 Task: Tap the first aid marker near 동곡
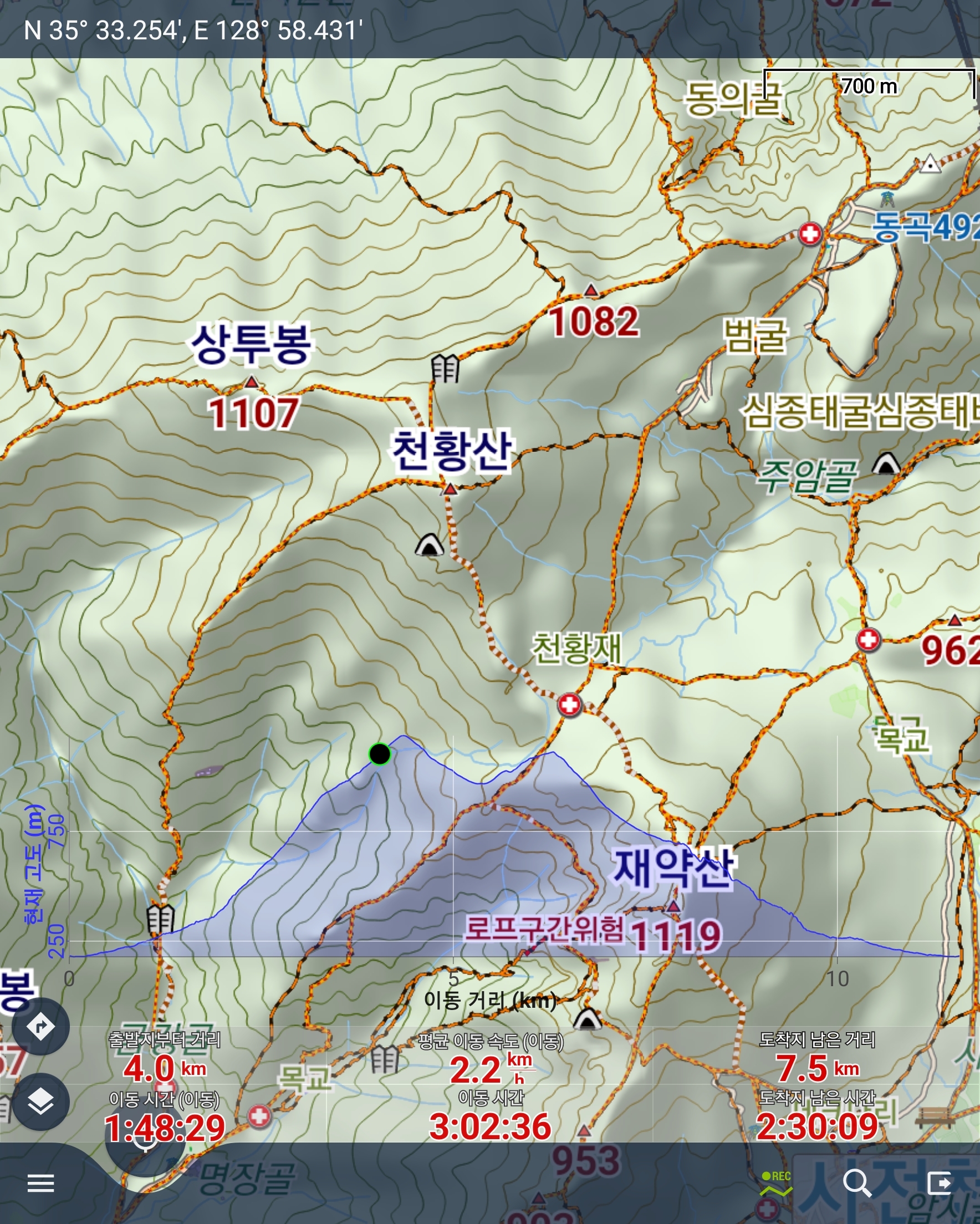(810, 233)
